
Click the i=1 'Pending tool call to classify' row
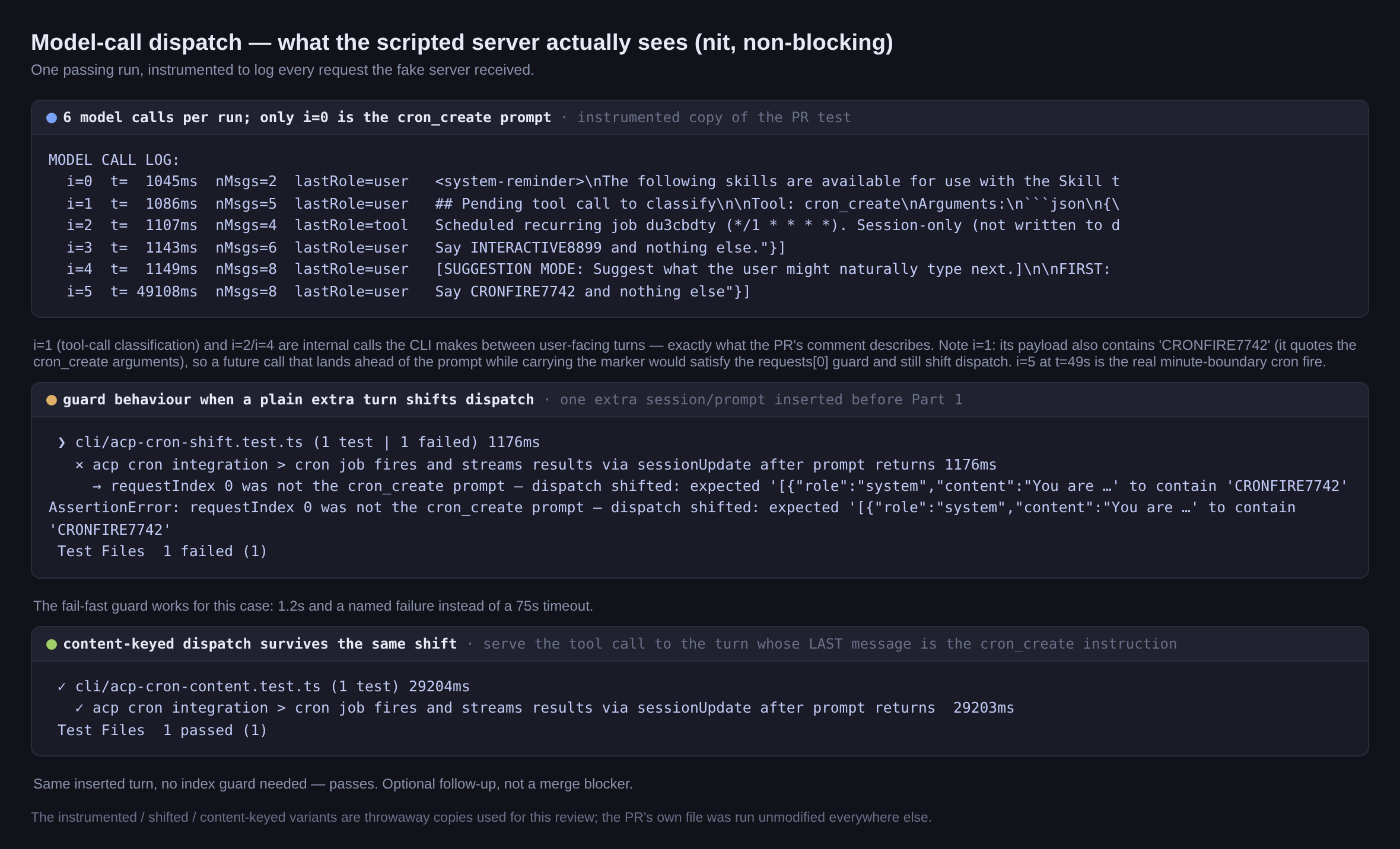coord(593,204)
